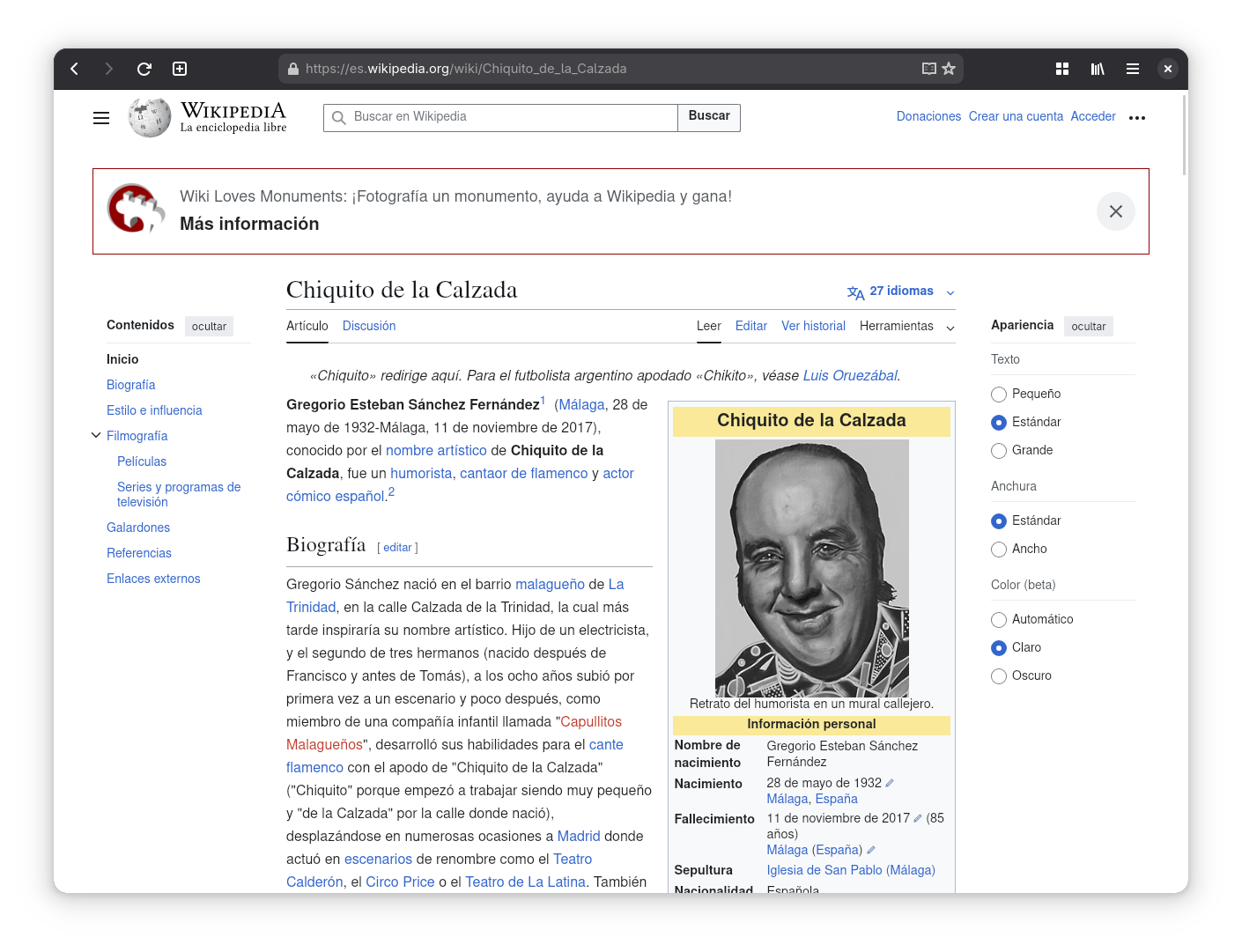Open the Herramientas dropdown menu
The height and width of the screenshot is (952, 1242).
pos(907,326)
